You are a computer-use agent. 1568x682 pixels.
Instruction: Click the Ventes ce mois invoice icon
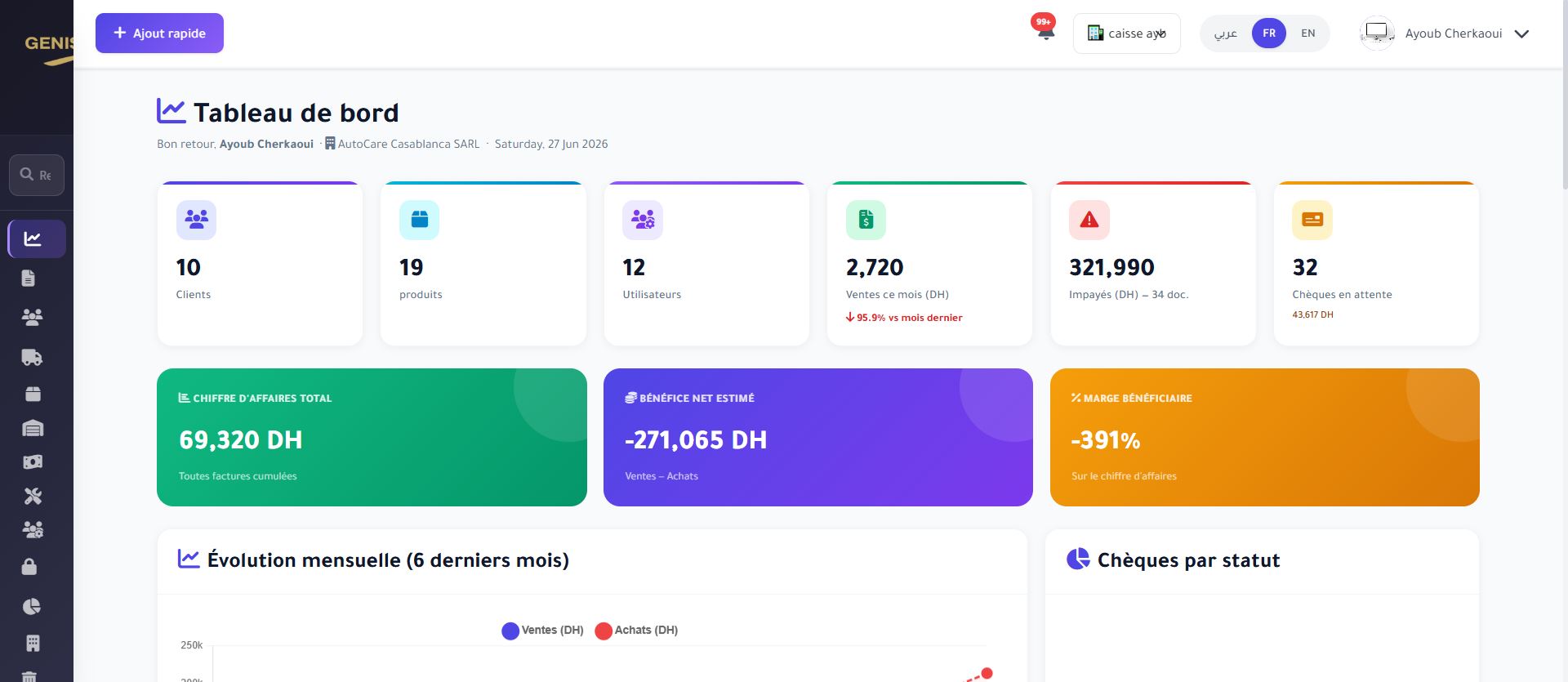[x=866, y=220]
